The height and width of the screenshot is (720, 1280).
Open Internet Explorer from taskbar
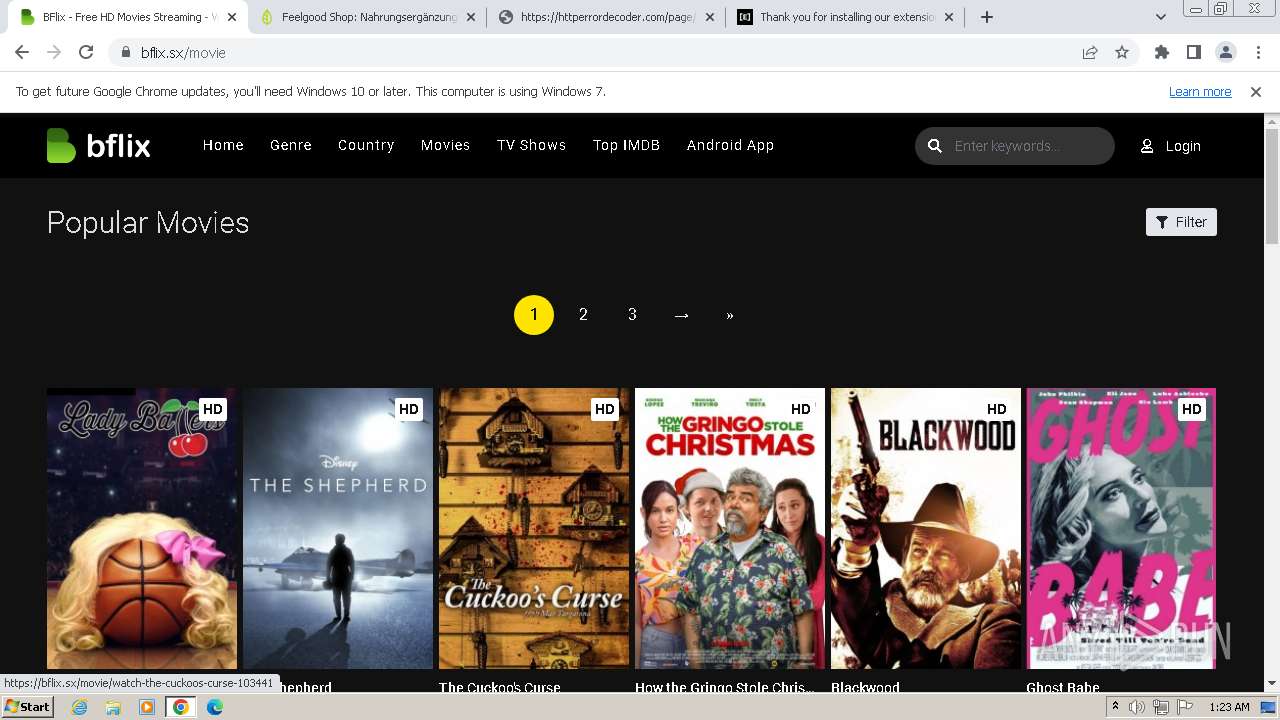80,707
